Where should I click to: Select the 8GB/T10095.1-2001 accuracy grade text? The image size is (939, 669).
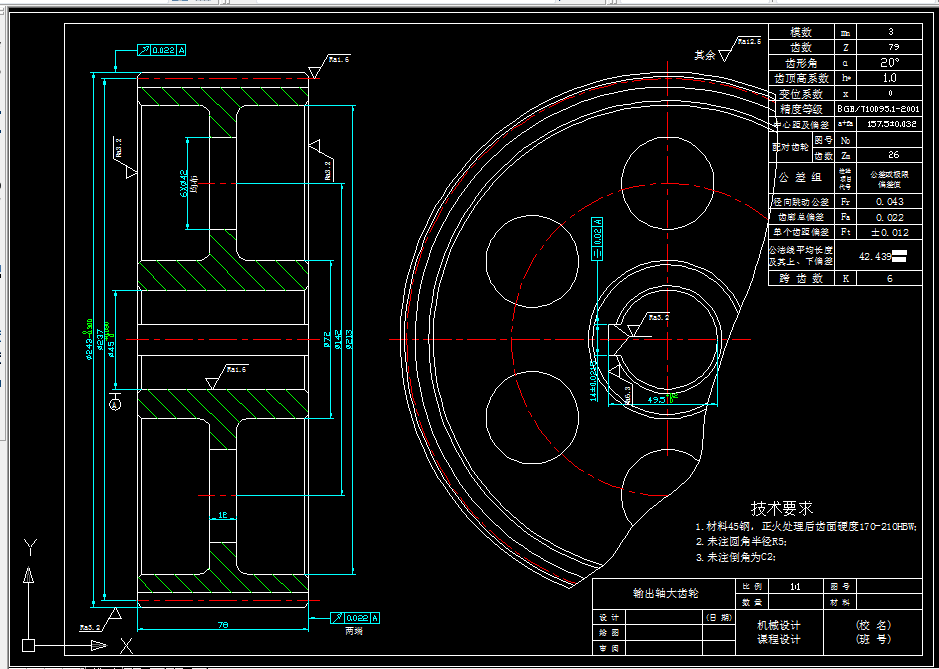pos(878,110)
